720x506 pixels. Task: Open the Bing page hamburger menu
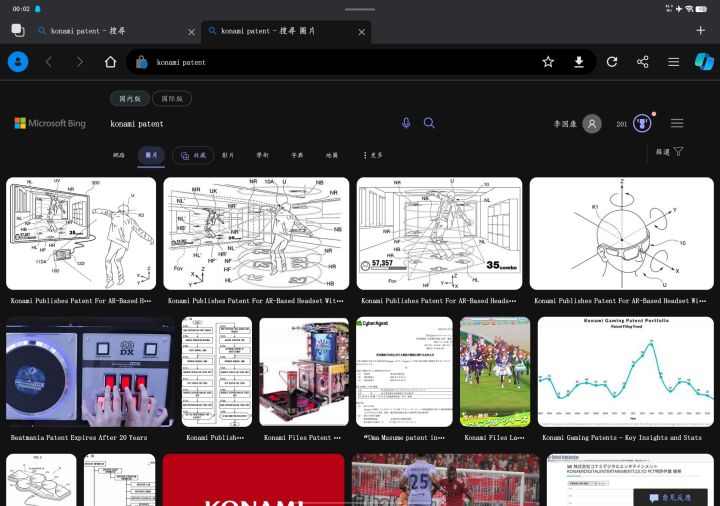(677, 123)
